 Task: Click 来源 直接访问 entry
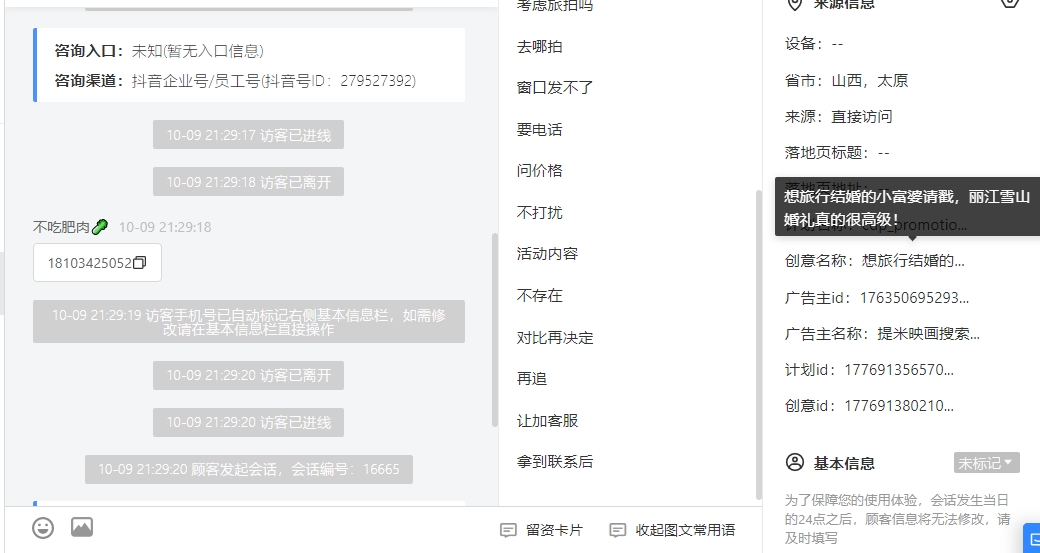click(838, 117)
